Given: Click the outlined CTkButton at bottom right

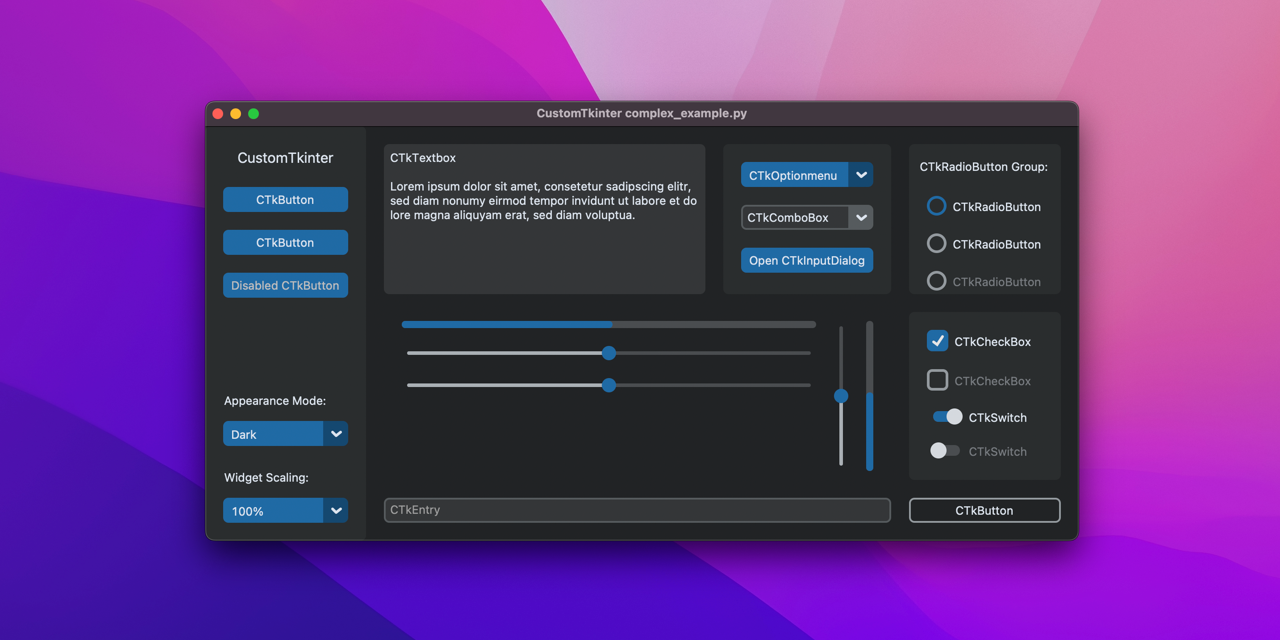Looking at the screenshot, I should (x=984, y=510).
